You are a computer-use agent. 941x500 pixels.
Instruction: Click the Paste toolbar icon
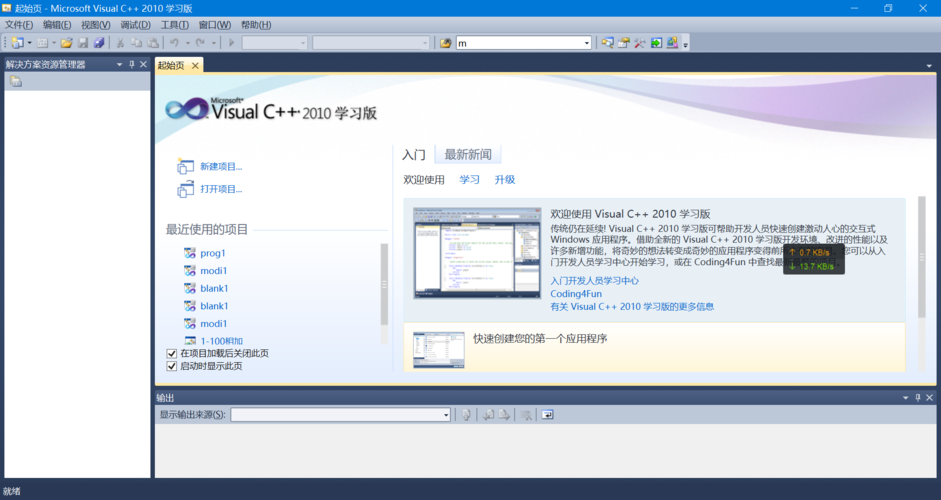coord(153,43)
